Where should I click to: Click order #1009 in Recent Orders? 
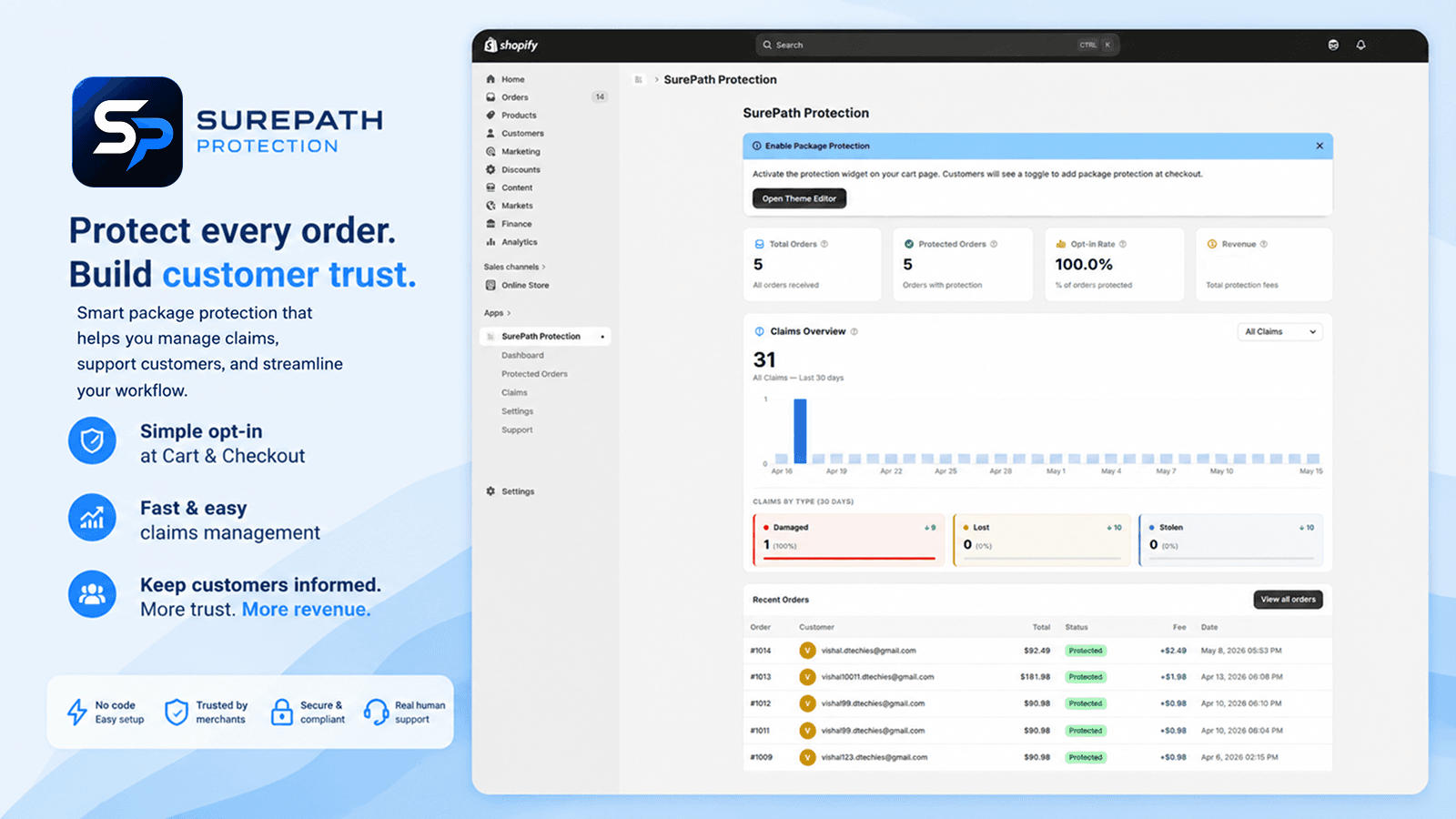pos(761,757)
